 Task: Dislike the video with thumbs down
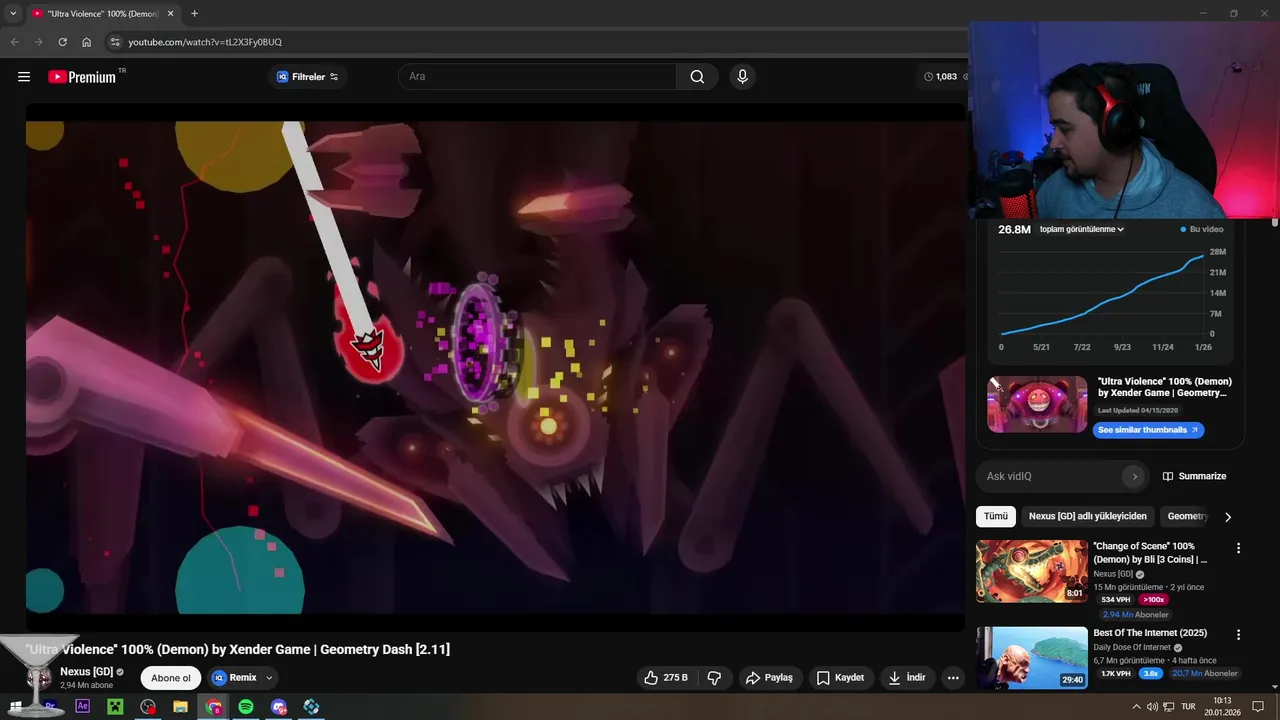coord(714,678)
